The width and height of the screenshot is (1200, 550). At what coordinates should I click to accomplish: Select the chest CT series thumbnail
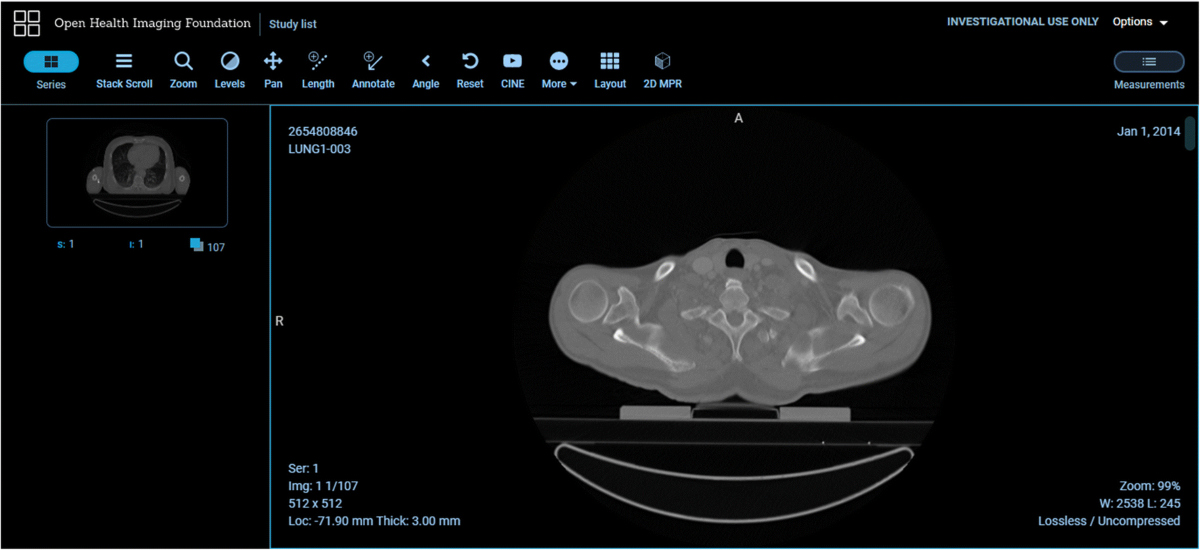(x=137, y=172)
